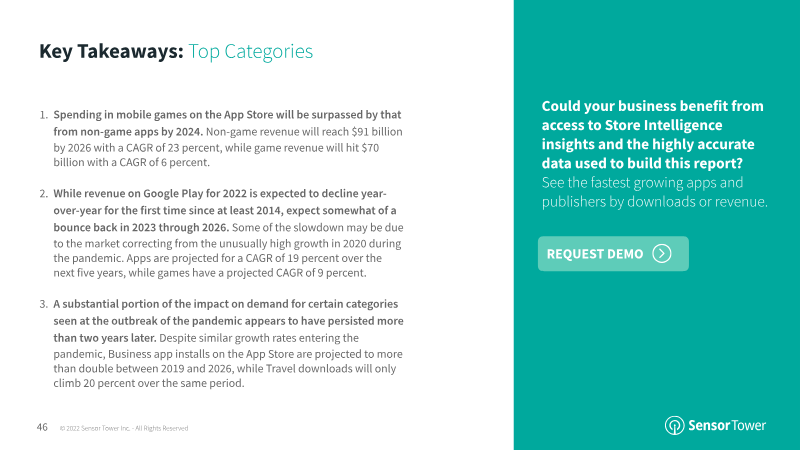Image resolution: width=800 pixels, height=450 pixels.
Task: Click the Sensor Tower wordmark text
Action: (727, 425)
